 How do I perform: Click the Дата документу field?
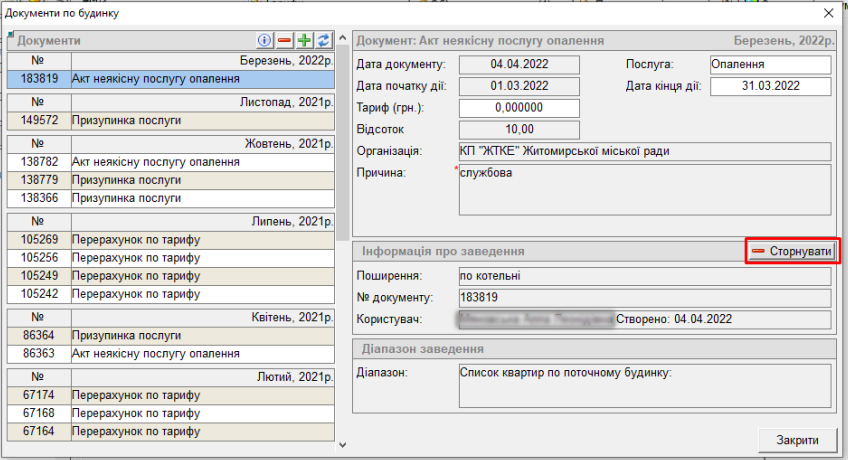(520, 65)
